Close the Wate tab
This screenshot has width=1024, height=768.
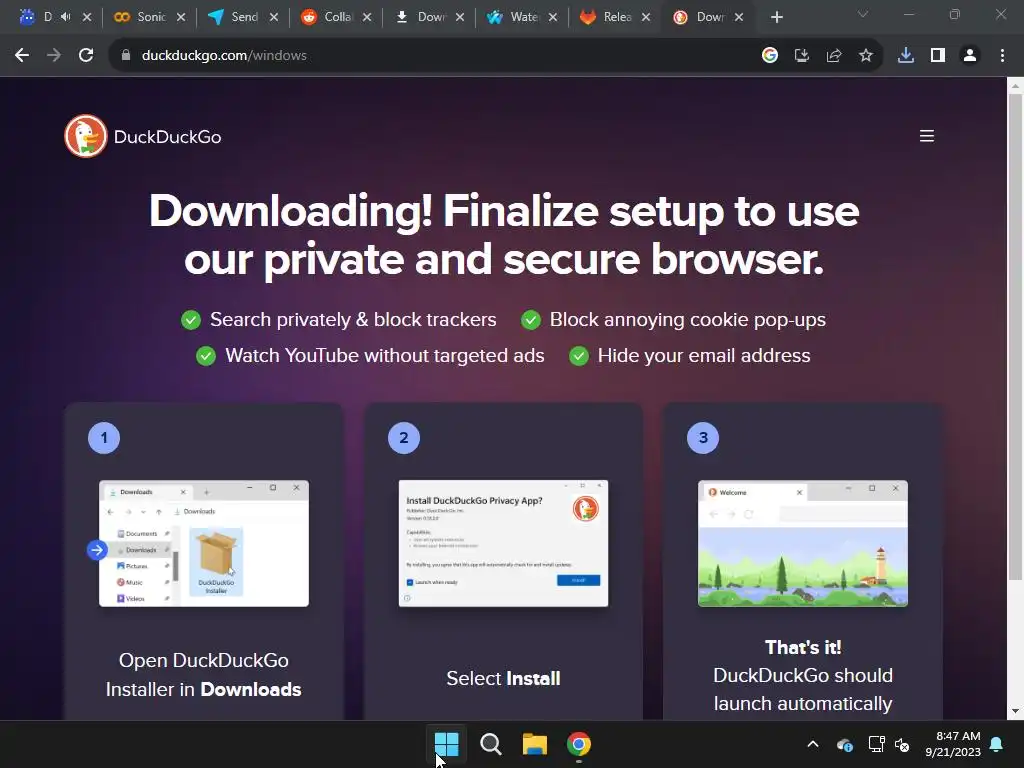(553, 17)
